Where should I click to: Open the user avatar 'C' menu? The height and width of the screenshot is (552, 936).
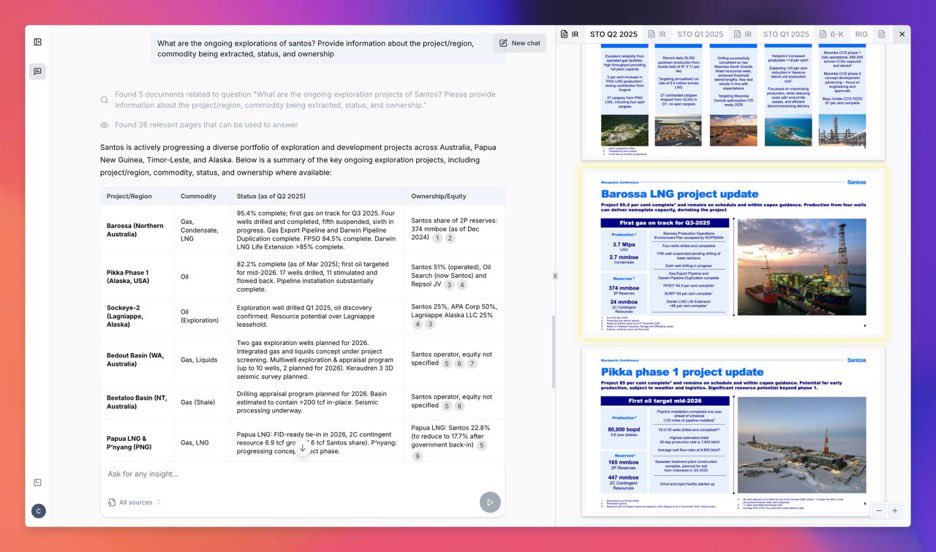pos(38,511)
